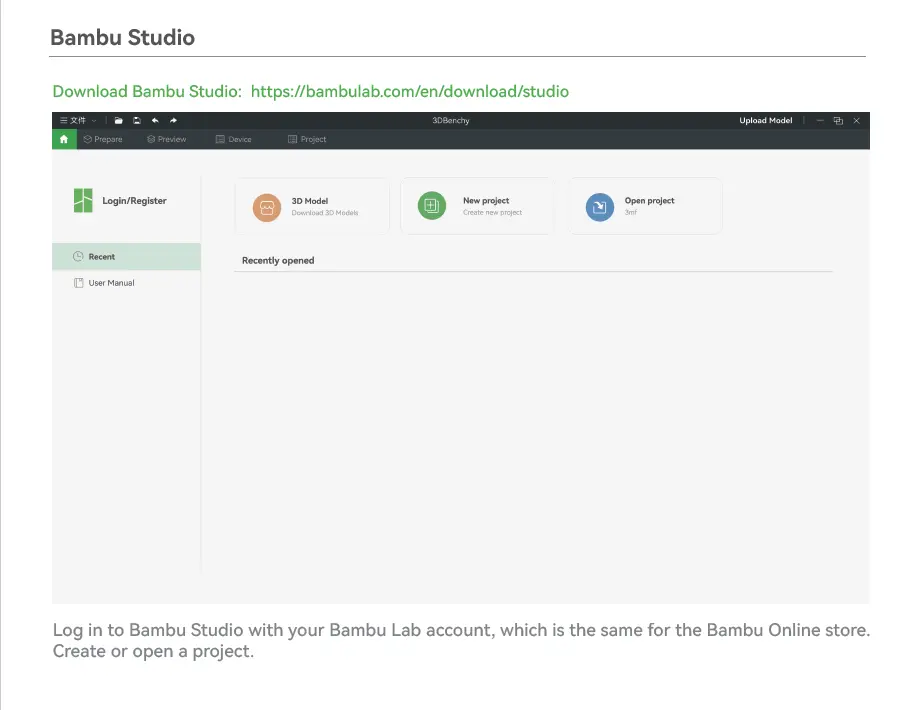Click the orange 3D Model icon

[267, 207]
